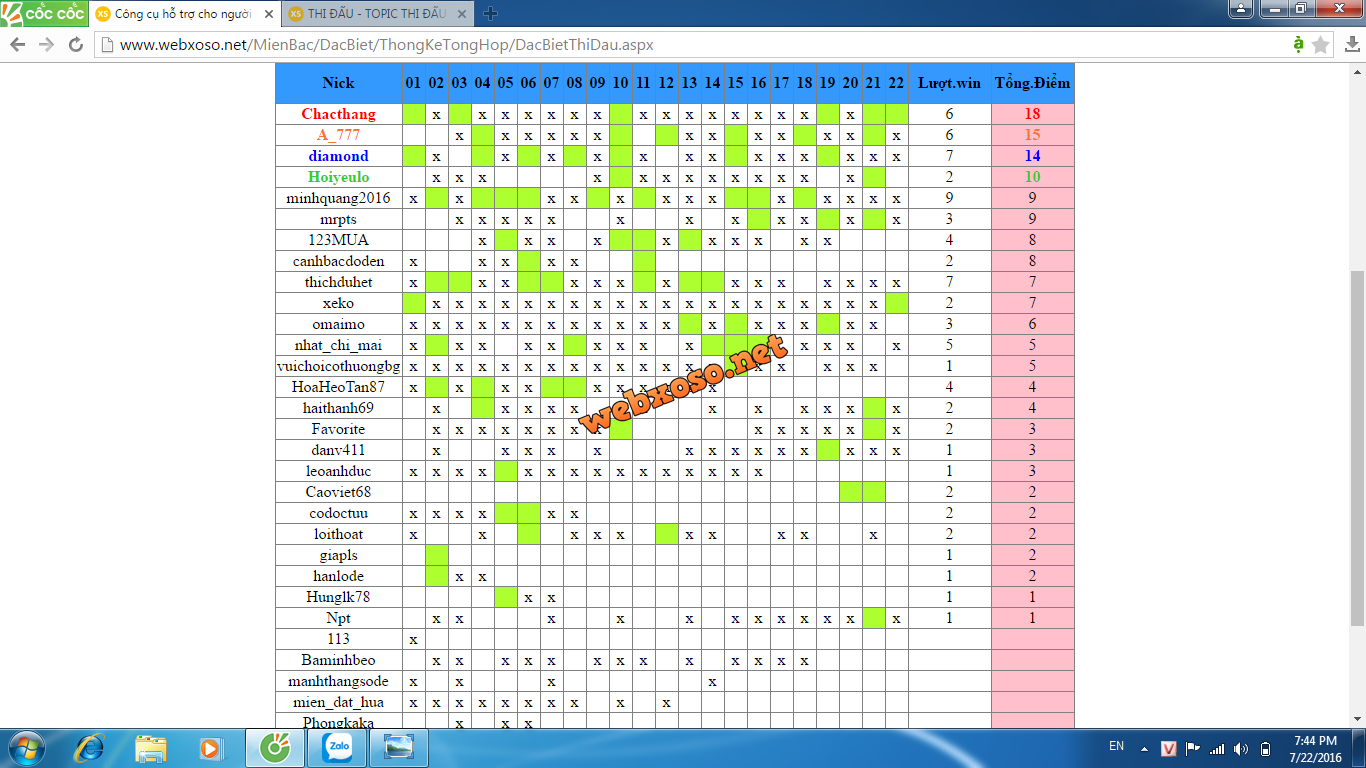Viewport: 1366px width, 768px height.
Task: Bookmark this page with the star icon
Action: point(1321,45)
